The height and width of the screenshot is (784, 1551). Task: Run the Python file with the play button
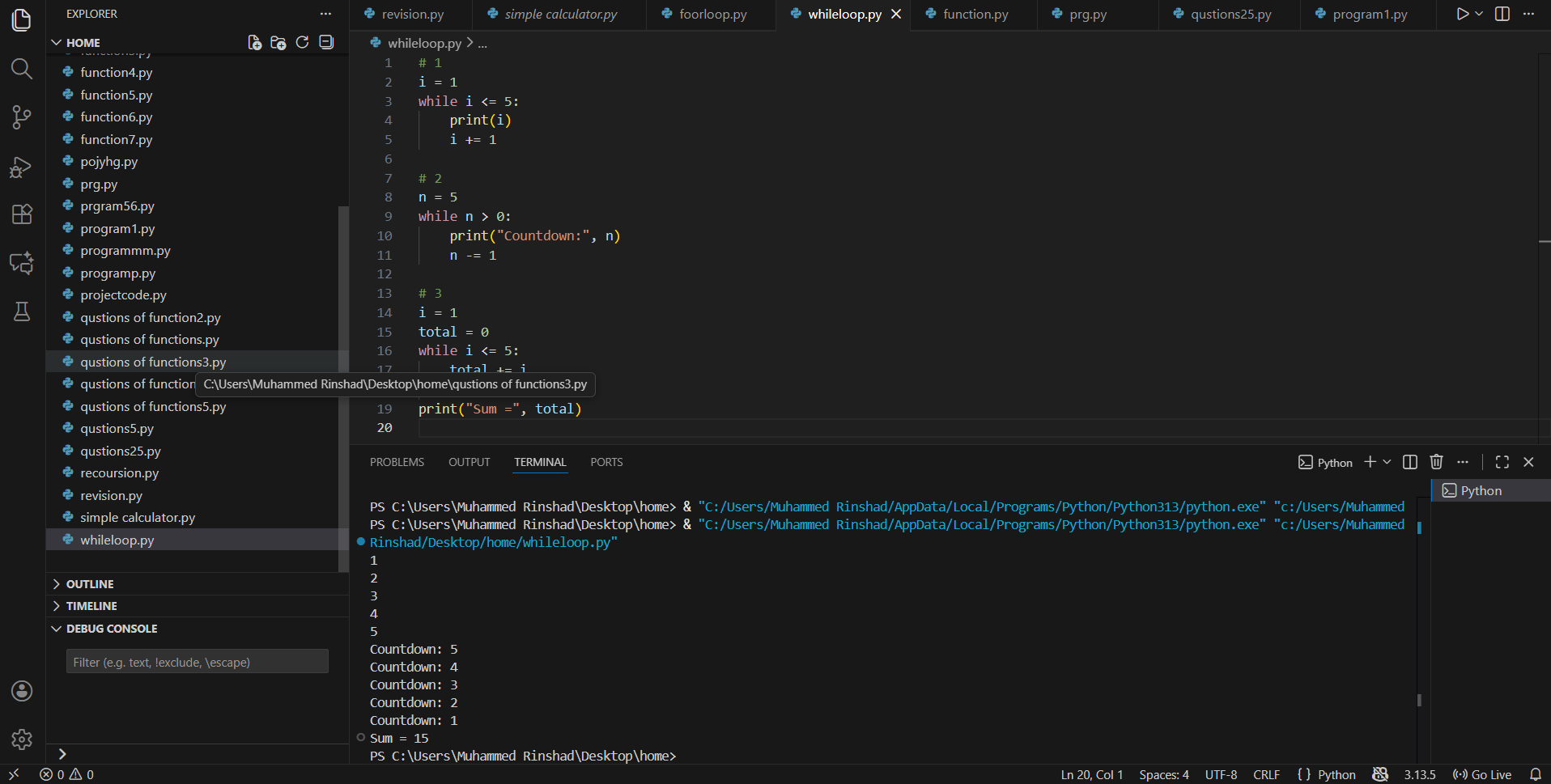1461,13
